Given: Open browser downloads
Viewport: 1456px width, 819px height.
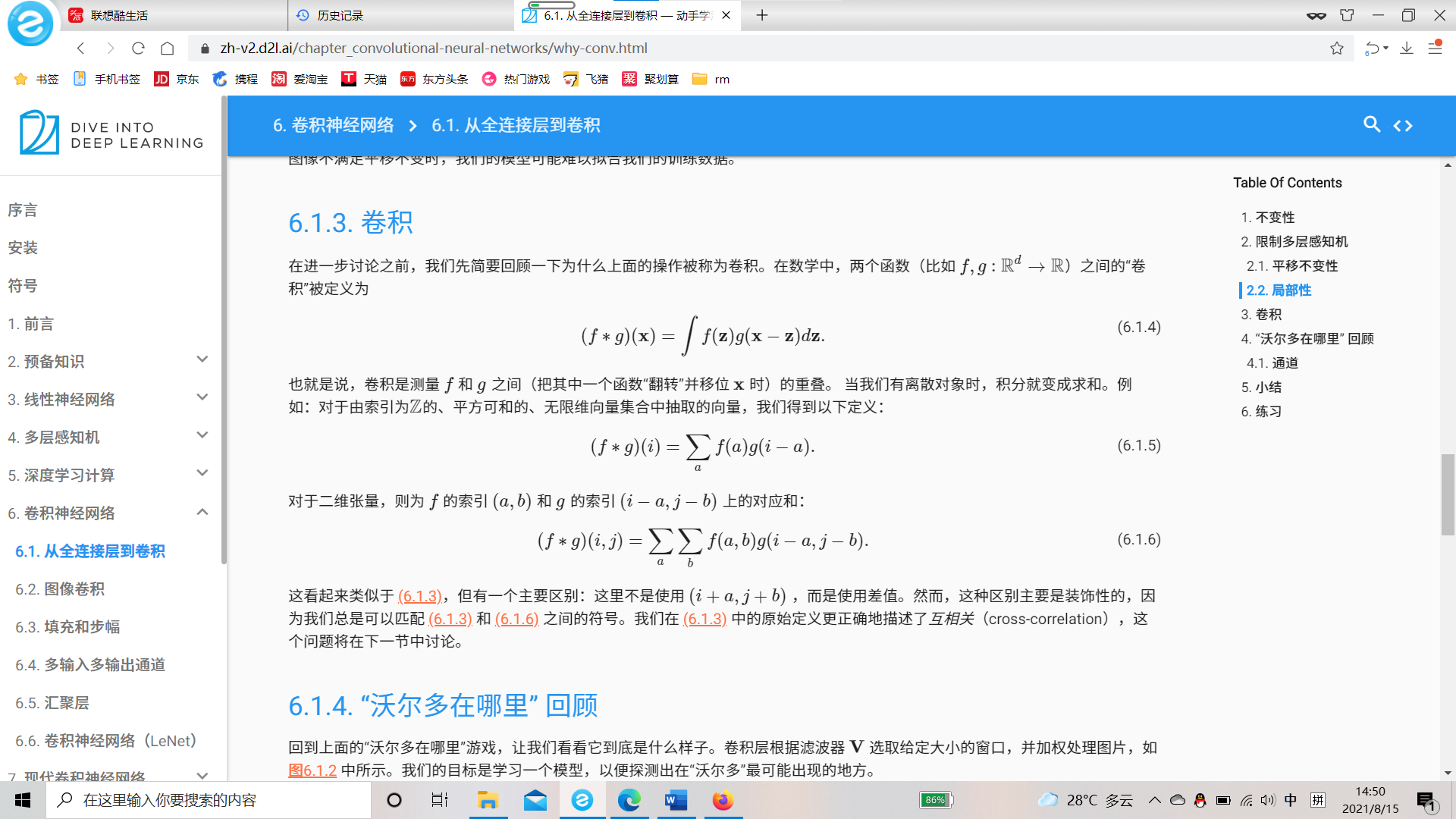Looking at the screenshot, I should (x=1407, y=48).
